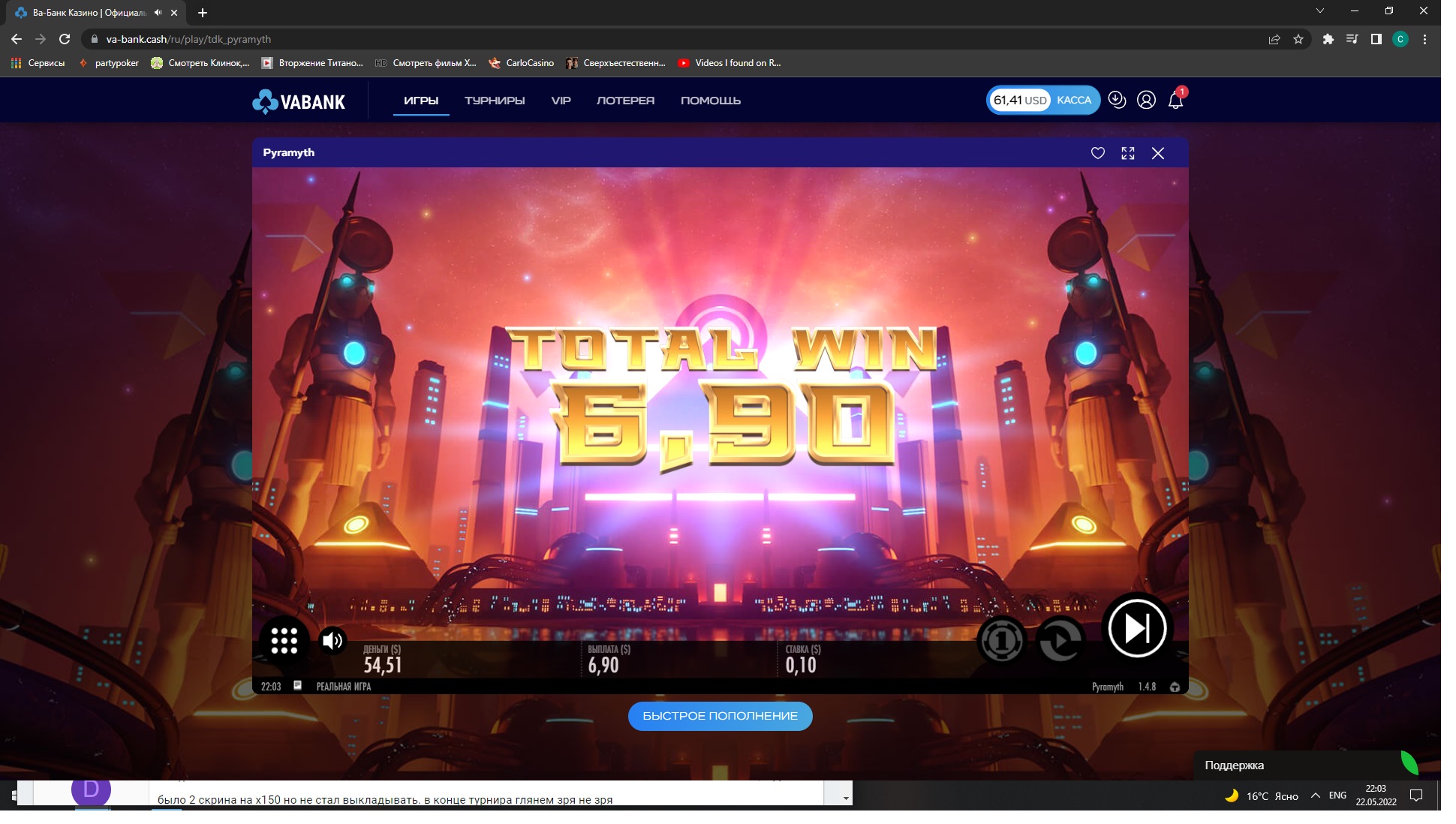Mute the game sound speaker icon
Screen dimensions: 1456x824
point(332,640)
